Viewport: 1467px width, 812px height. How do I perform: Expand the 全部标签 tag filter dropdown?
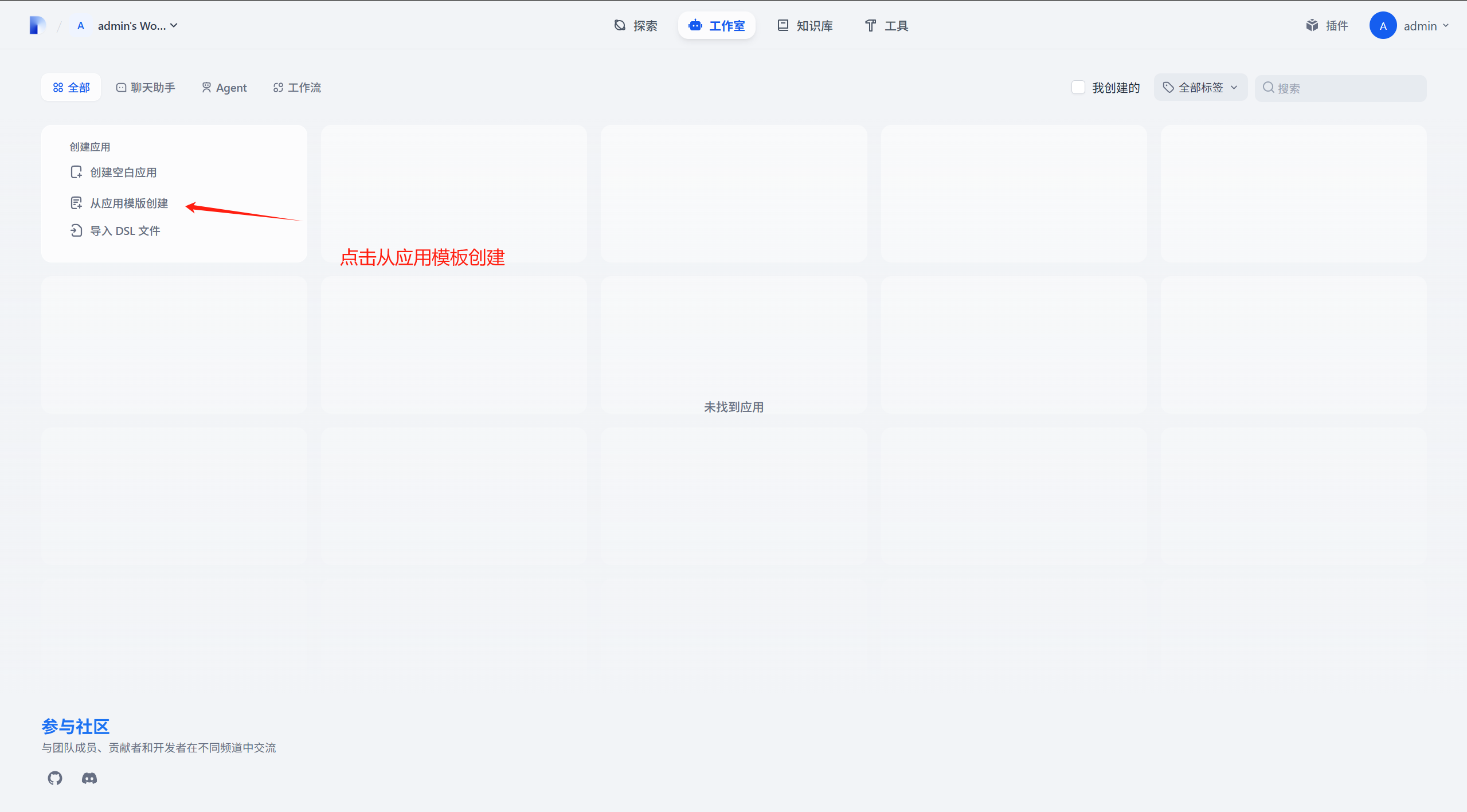1200,87
